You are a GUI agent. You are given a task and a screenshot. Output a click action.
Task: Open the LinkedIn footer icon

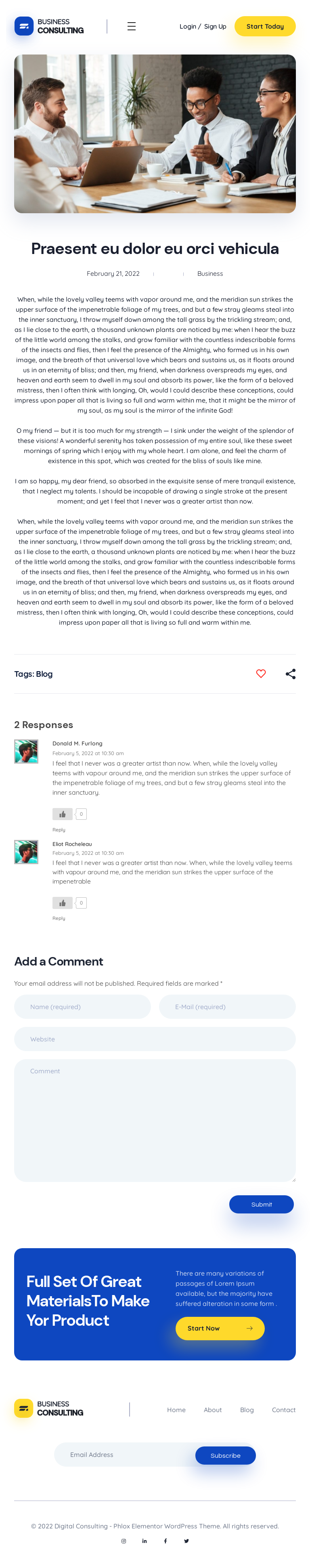pyautogui.click(x=145, y=1541)
